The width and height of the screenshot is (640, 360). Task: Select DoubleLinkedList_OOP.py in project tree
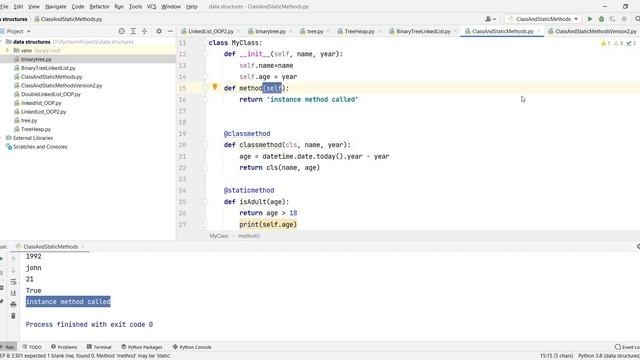point(51,94)
